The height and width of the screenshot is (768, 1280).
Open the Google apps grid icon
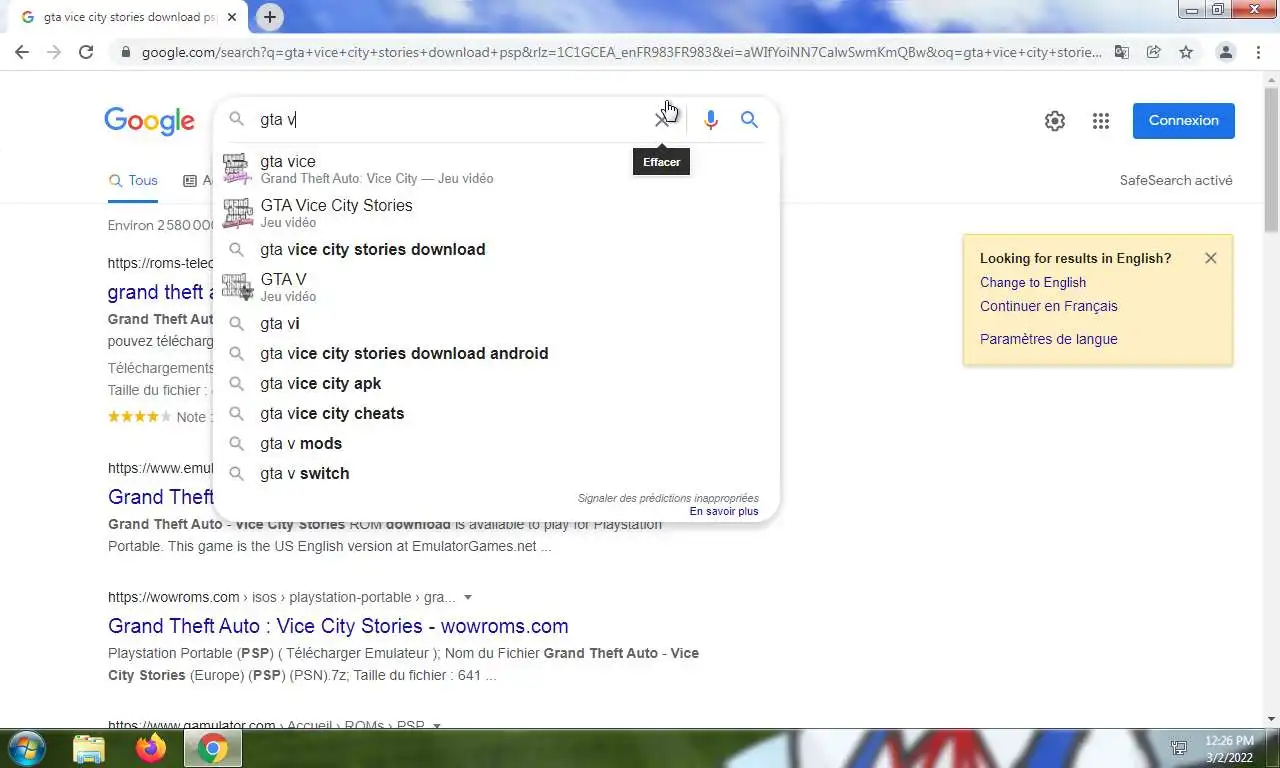pyautogui.click(x=1101, y=121)
